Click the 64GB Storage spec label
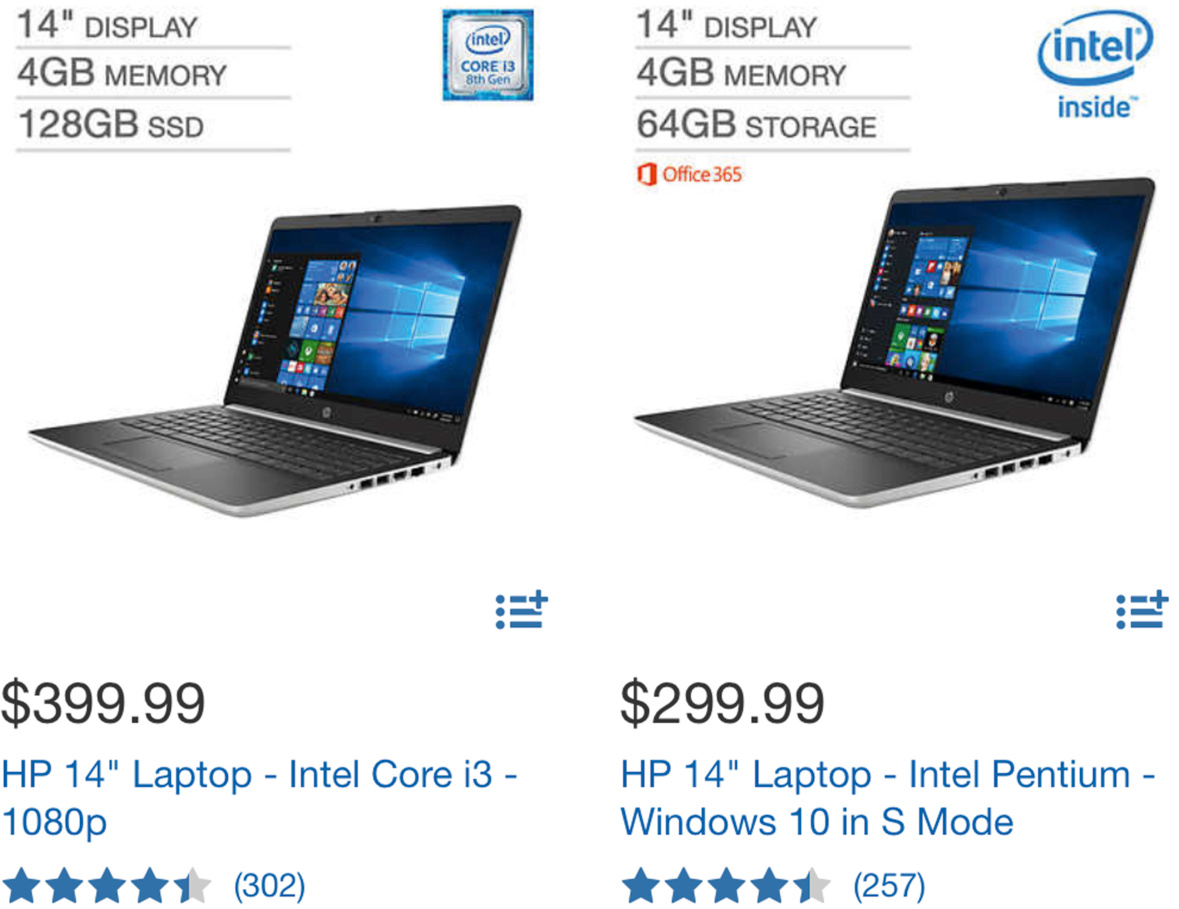The height and width of the screenshot is (909, 1179). [756, 125]
